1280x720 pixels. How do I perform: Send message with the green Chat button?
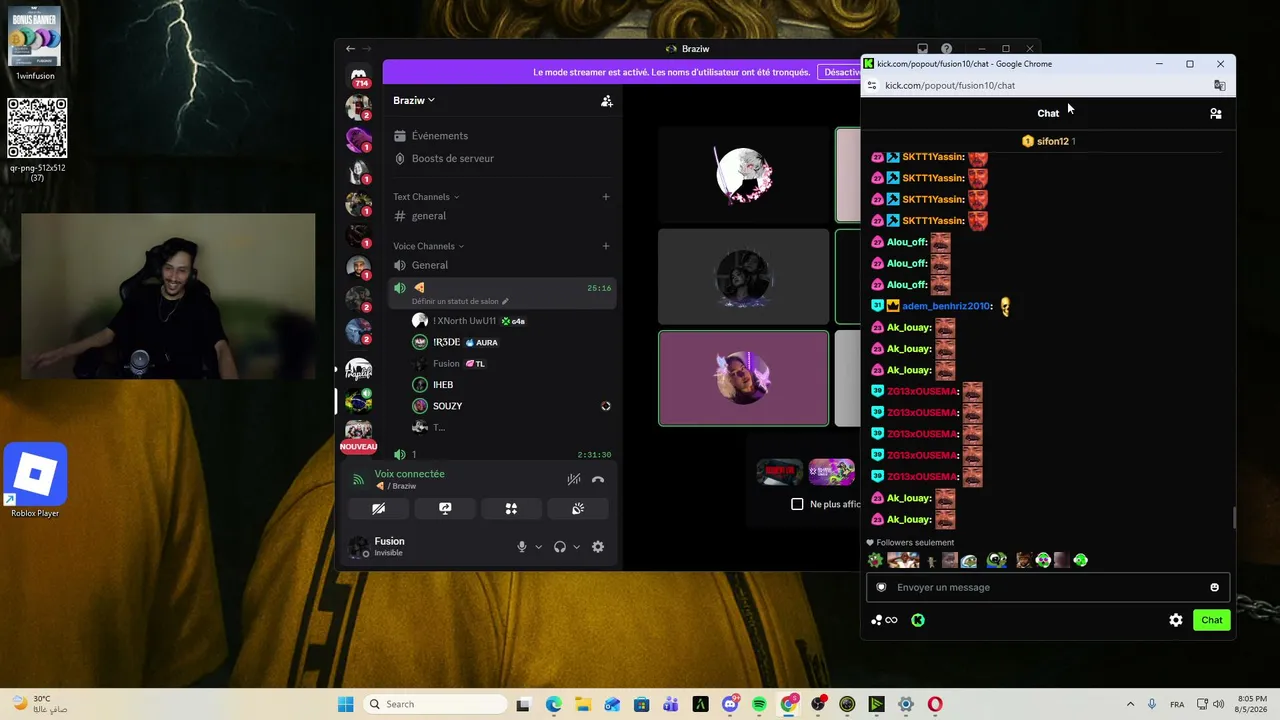(1211, 620)
